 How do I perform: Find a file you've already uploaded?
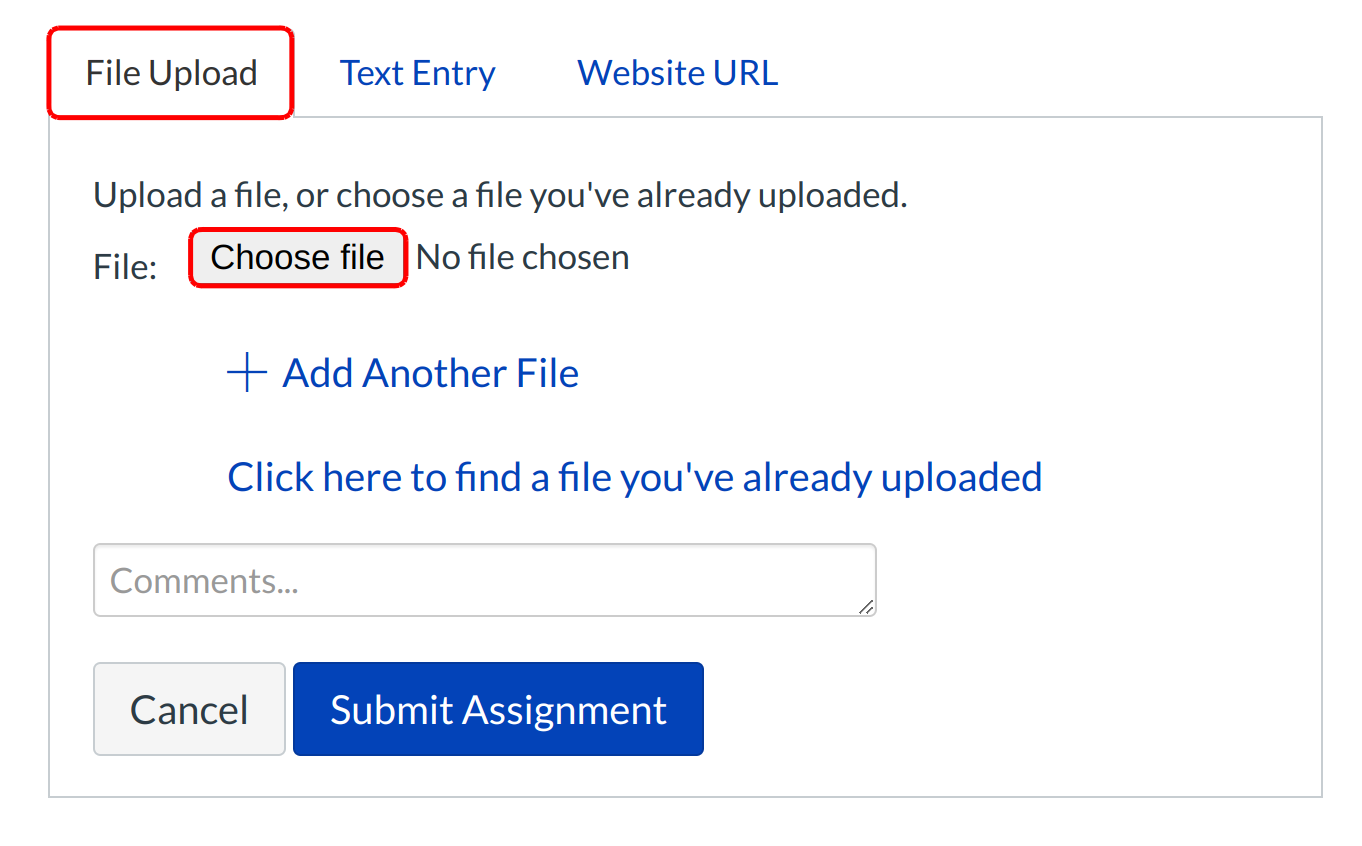tap(634, 478)
